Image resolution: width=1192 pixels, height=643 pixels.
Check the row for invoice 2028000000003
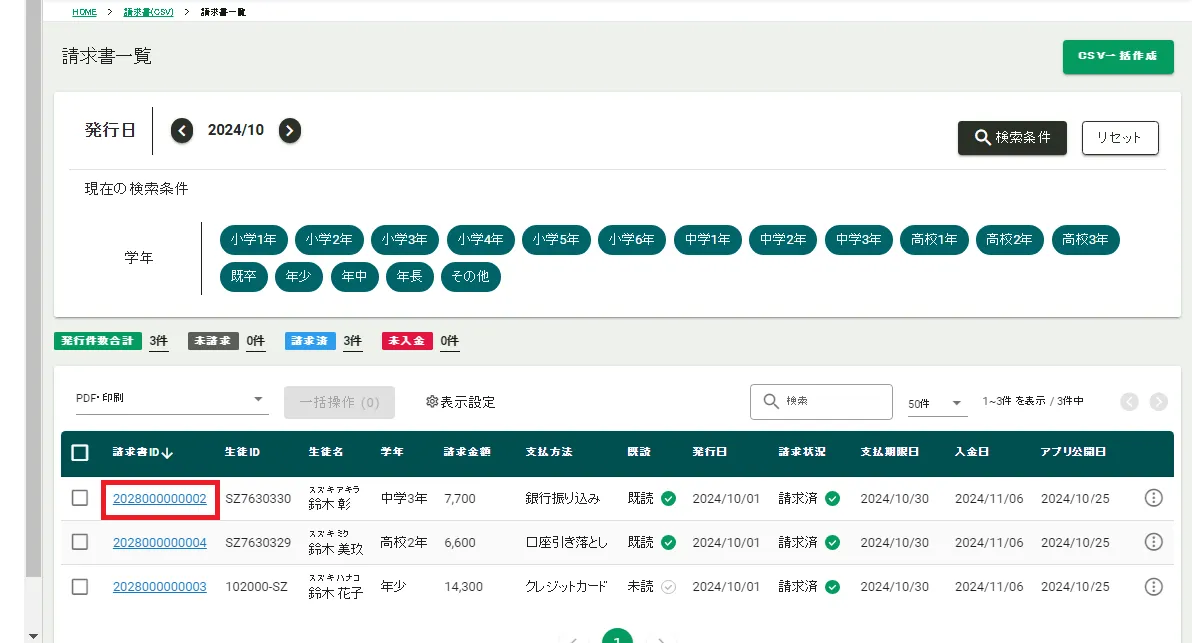[x=80, y=586]
